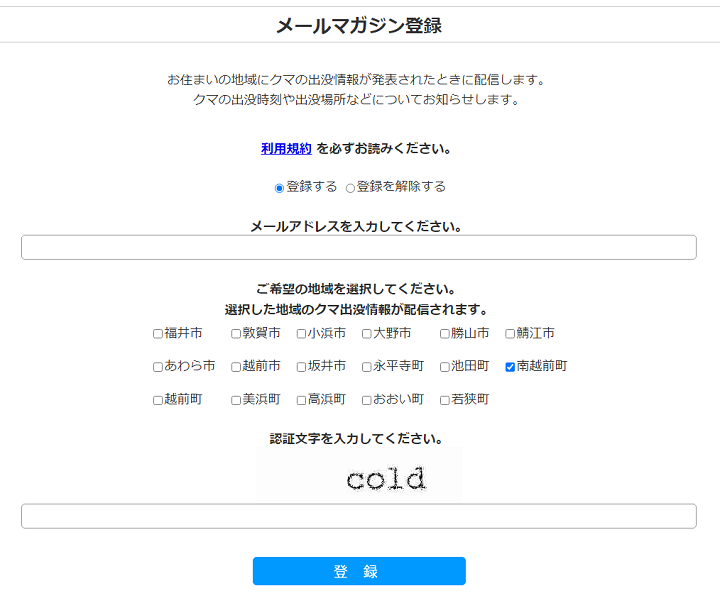Tick the おおい町 checkbox
This screenshot has width=720, height=600.
[367, 400]
